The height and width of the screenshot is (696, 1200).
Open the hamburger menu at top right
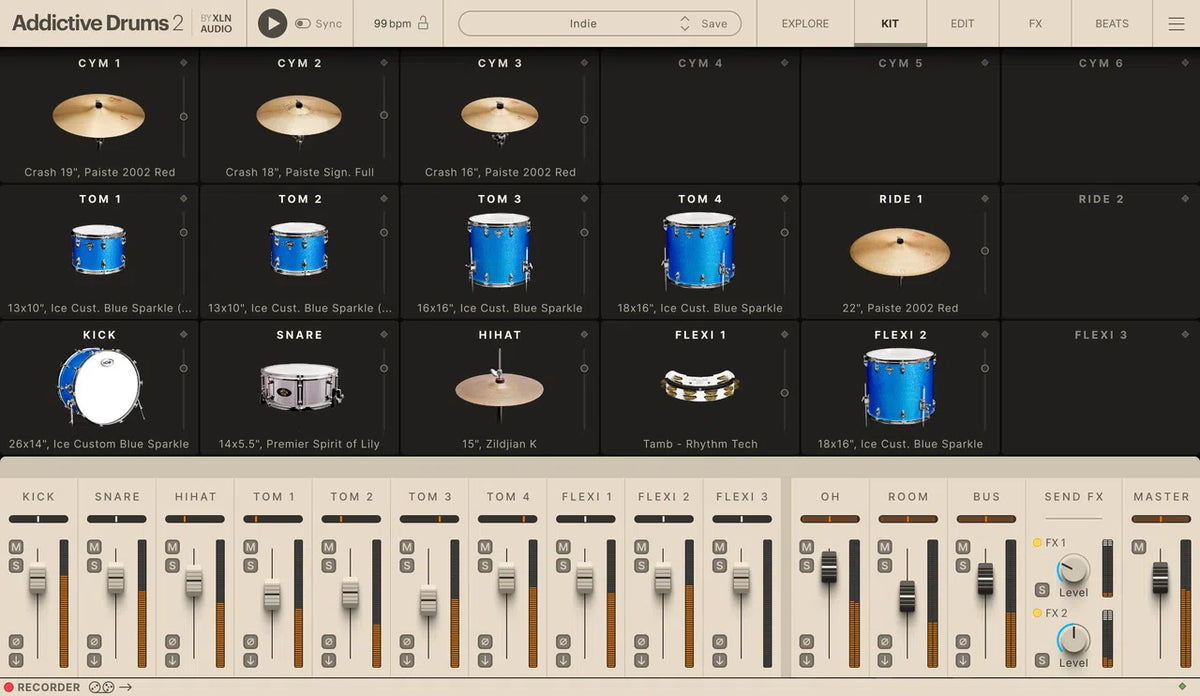[x=1176, y=23]
